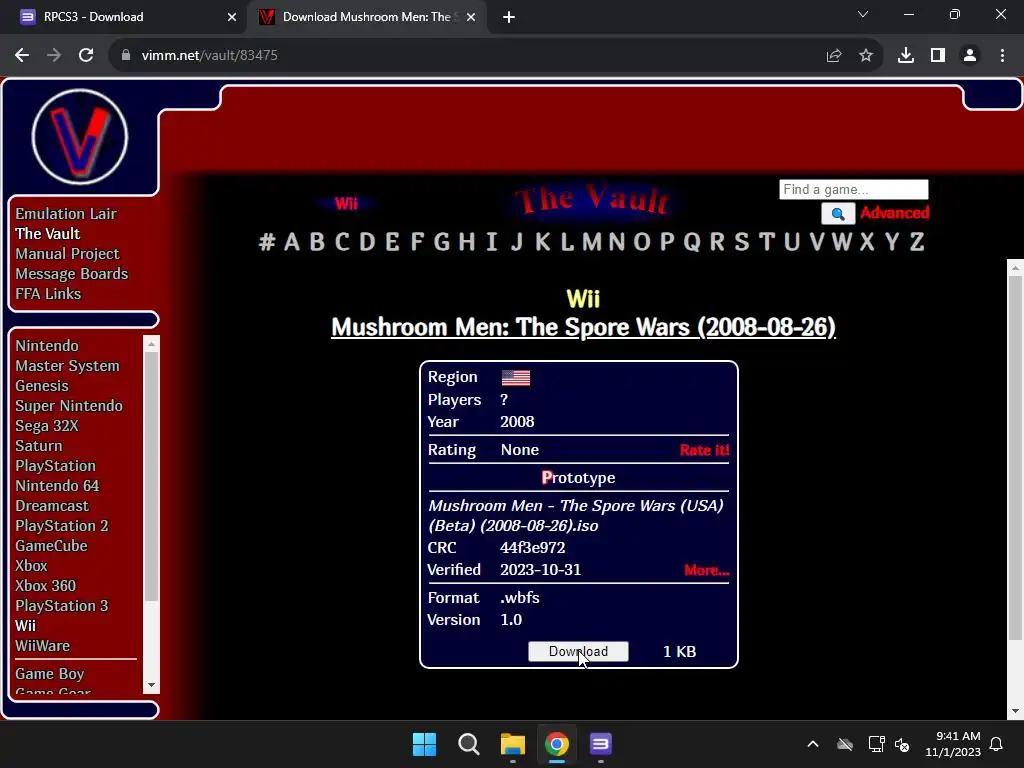
Task: Open Chrome downloads icon
Action: click(x=906, y=56)
